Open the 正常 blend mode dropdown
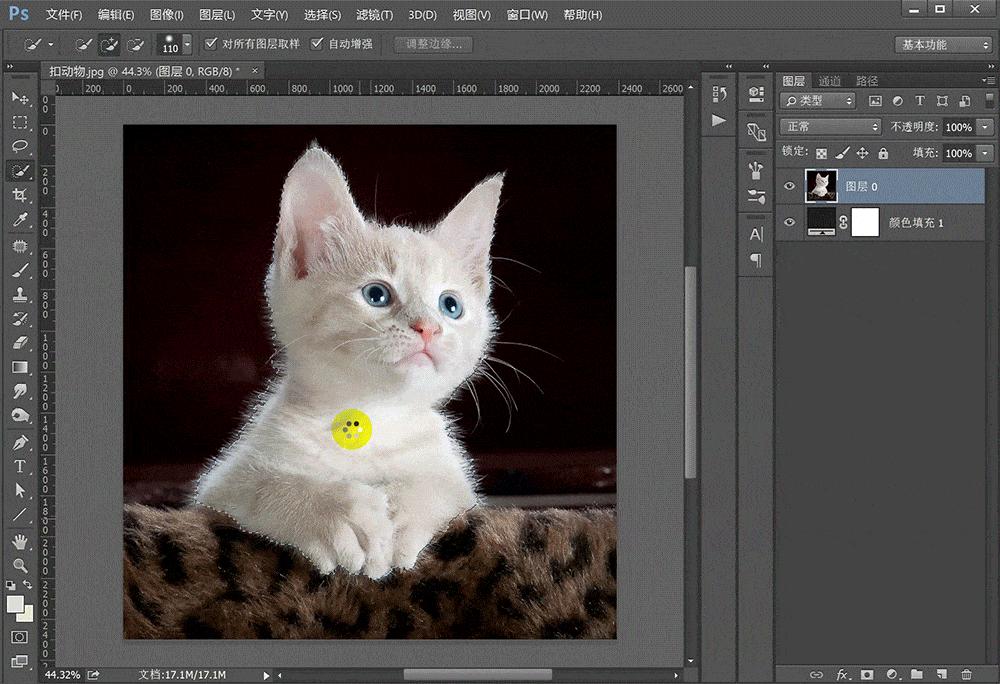This screenshot has width=1000, height=684. click(830, 127)
